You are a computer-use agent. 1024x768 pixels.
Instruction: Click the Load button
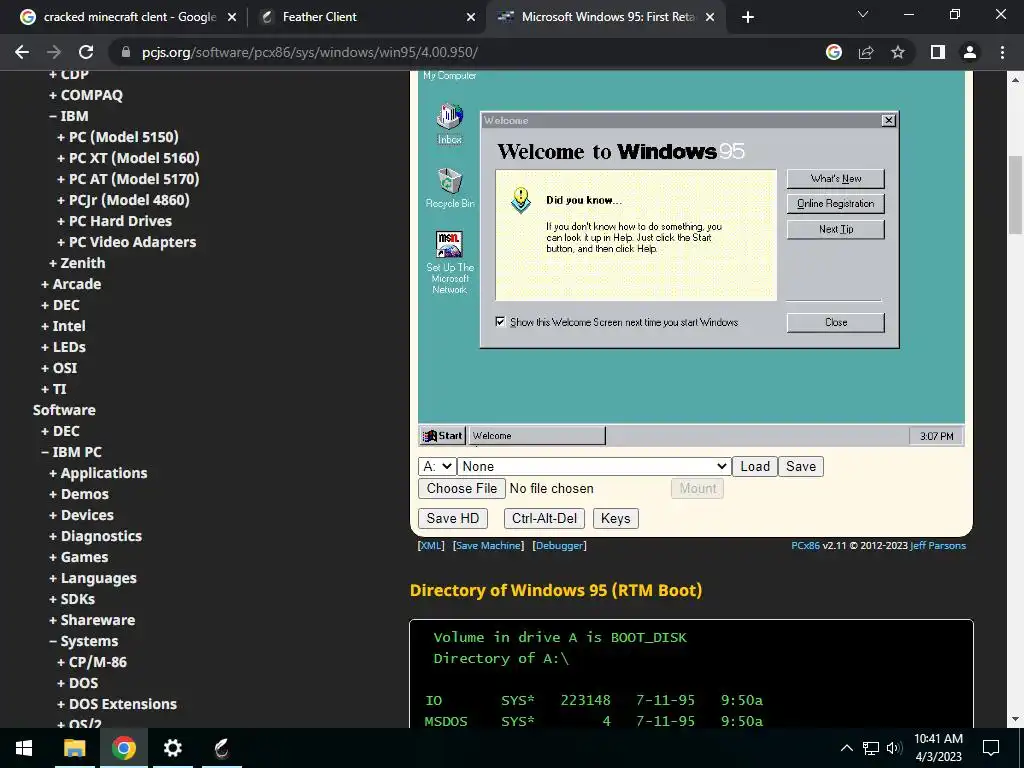click(754, 466)
